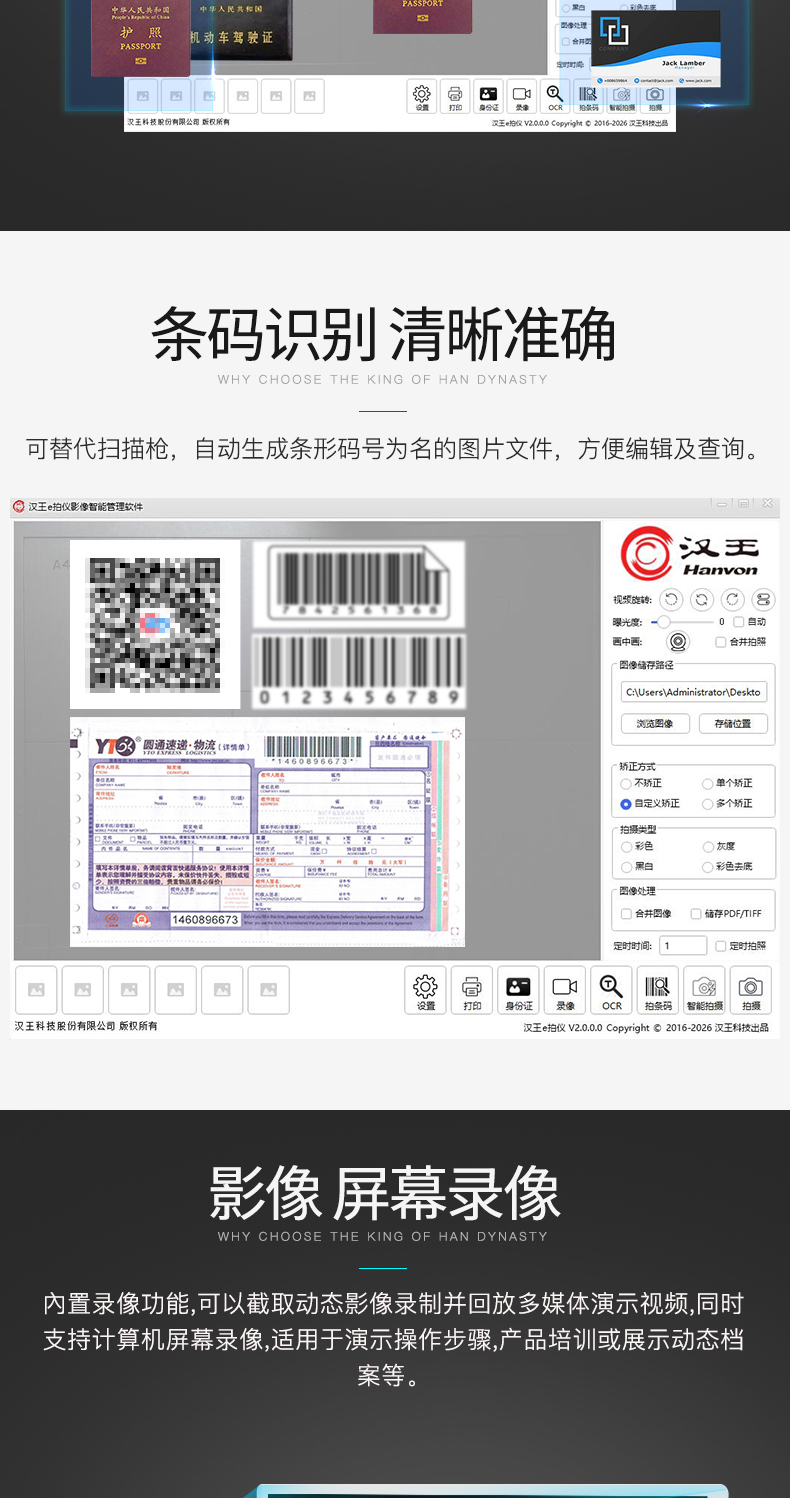The image size is (790, 1498).
Task: Click the 画中画 webcam icon
Action: [x=678, y=642]
